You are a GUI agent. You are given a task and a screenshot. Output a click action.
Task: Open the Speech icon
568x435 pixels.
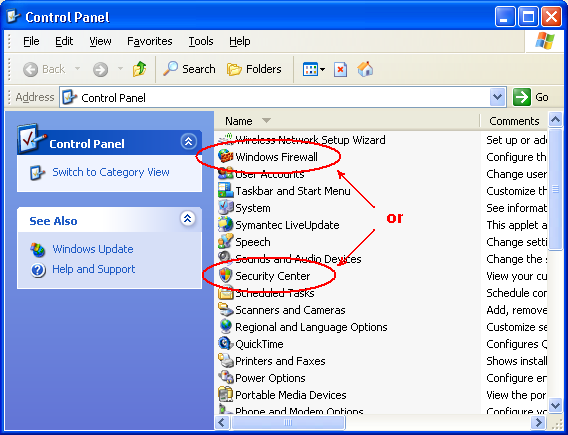pos(225,242)
